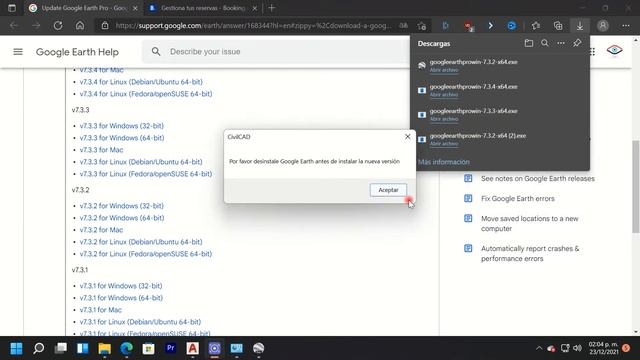
Task: Open Microsoft Edge from taskbar
Action: click(x=127, y=348)
